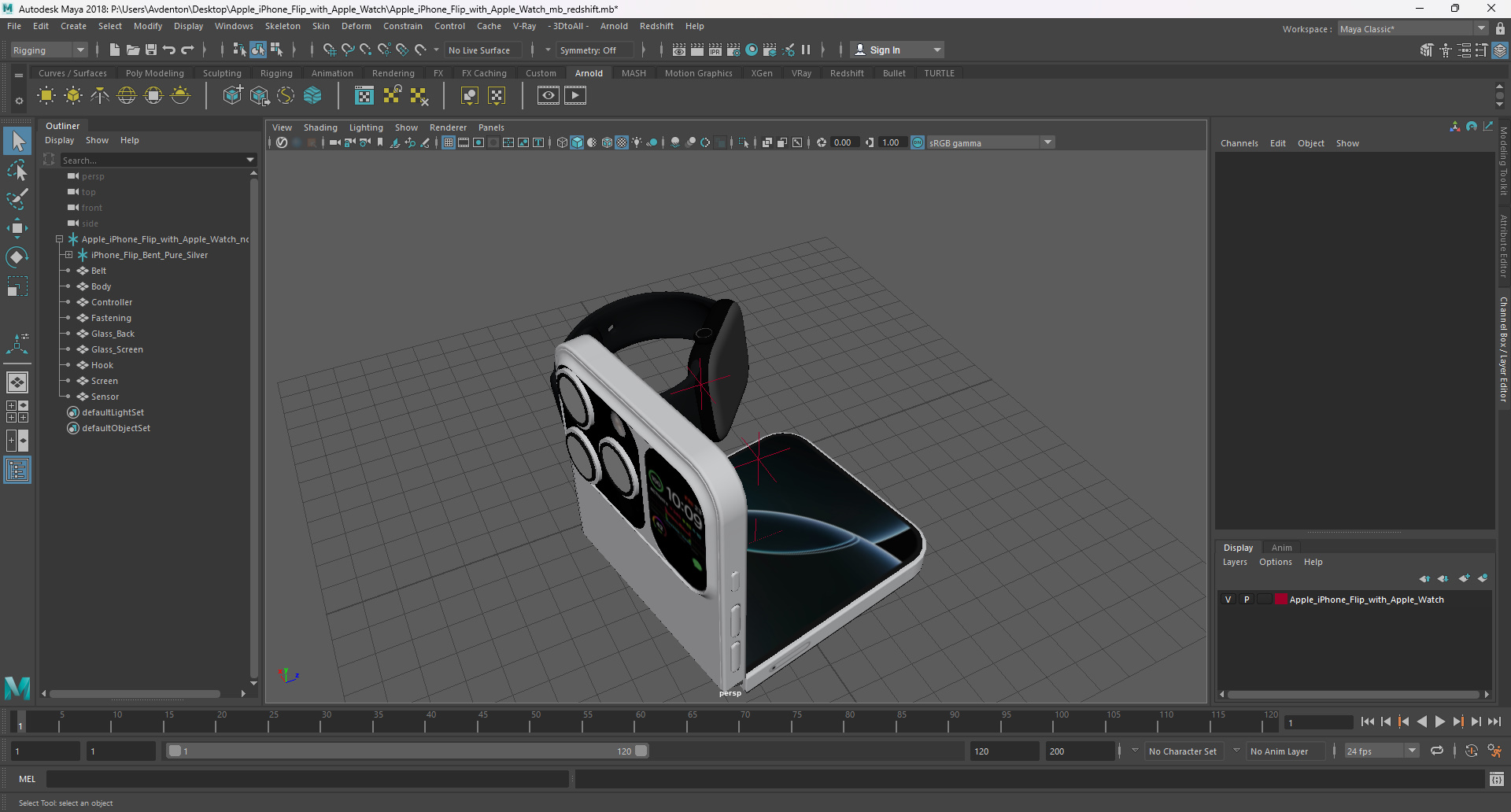1511x812 pixels.
Task: Open the Channels menu in Channel Box
Action: 1239,143
